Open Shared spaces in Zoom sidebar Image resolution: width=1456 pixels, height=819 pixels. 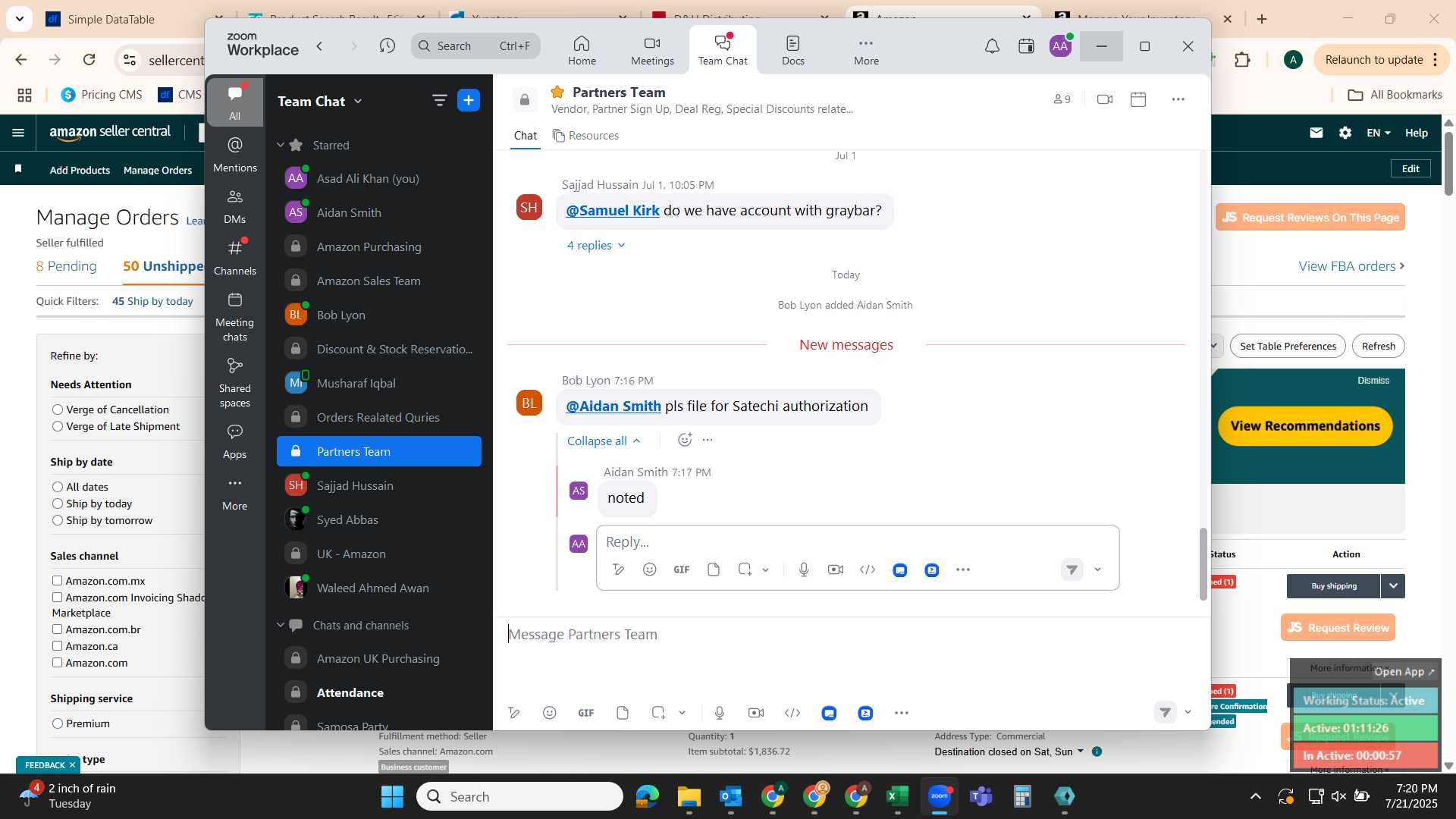pos(235,383)
